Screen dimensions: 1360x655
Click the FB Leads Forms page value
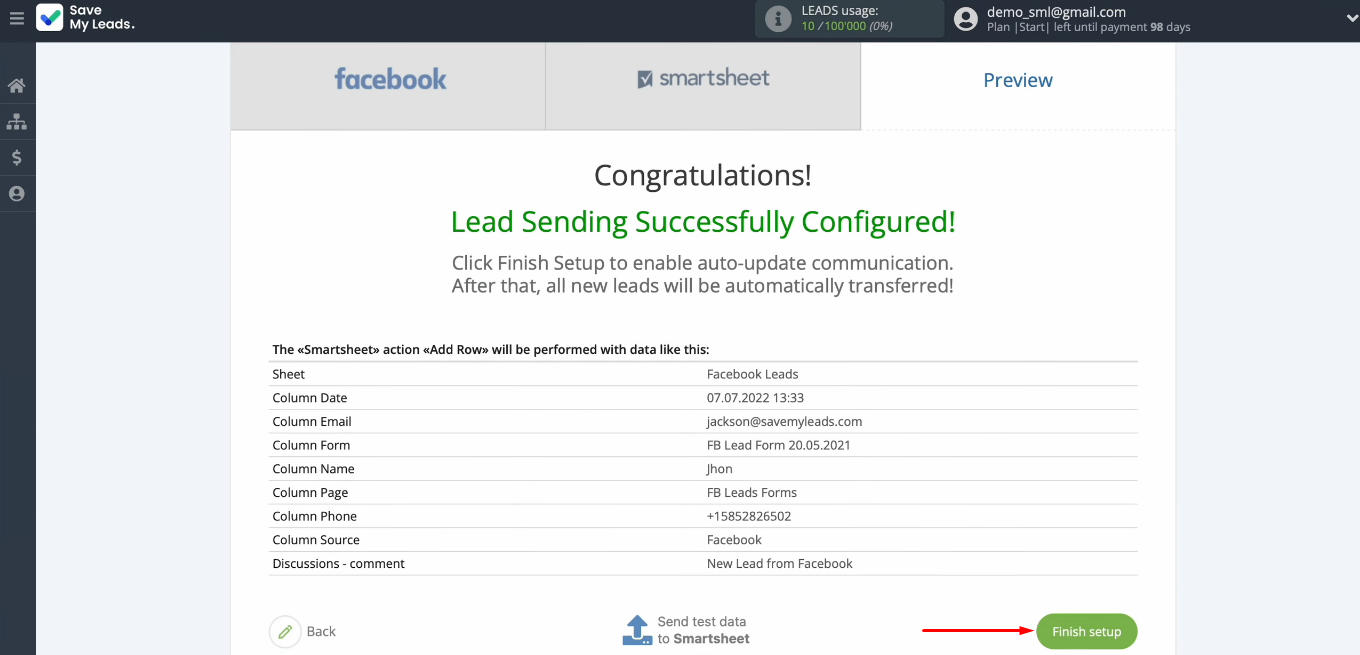click(751, 493)
